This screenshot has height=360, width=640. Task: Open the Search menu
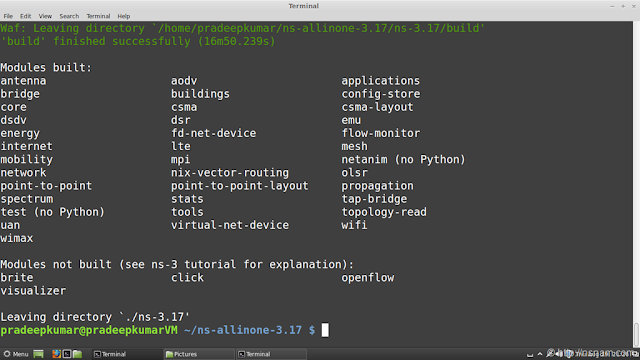click(69, 16)
